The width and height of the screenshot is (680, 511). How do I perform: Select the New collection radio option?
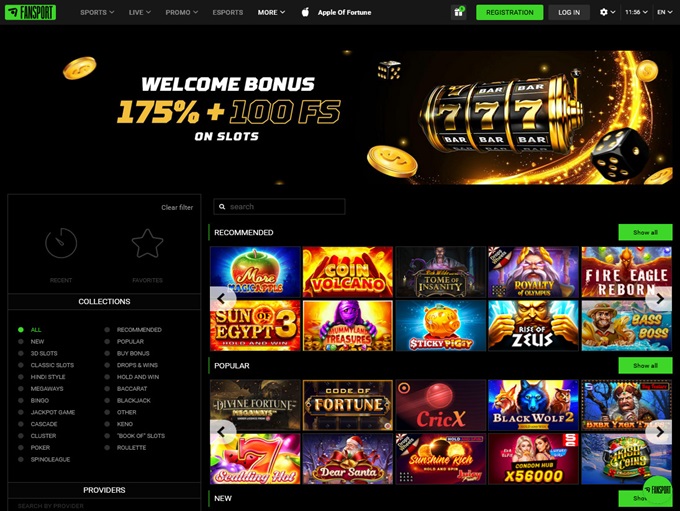click(21, 341)
